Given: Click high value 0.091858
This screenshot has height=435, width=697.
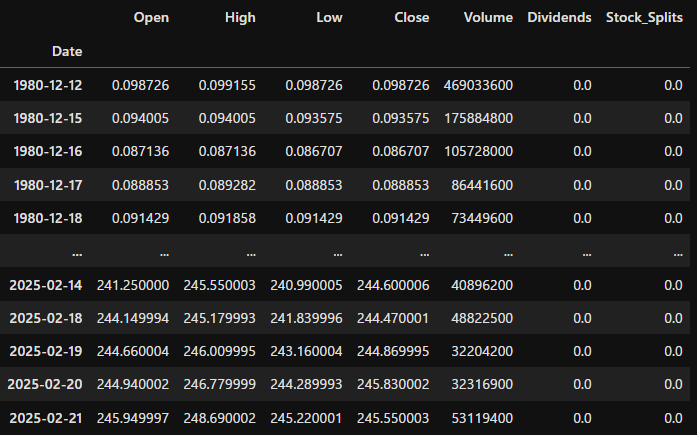Looking at the screenshot, I should coord(227,218).
